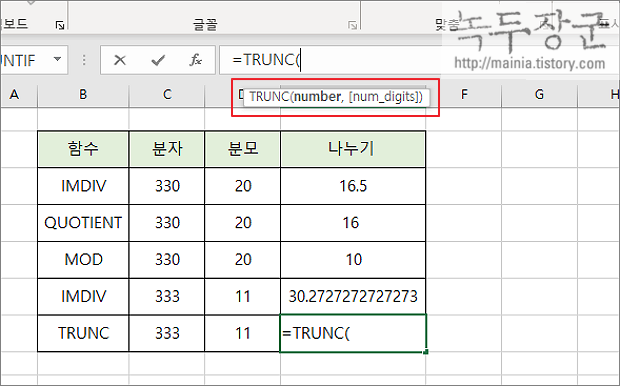Click TRUNC function name in tooltip

click(x=269, y=96)
